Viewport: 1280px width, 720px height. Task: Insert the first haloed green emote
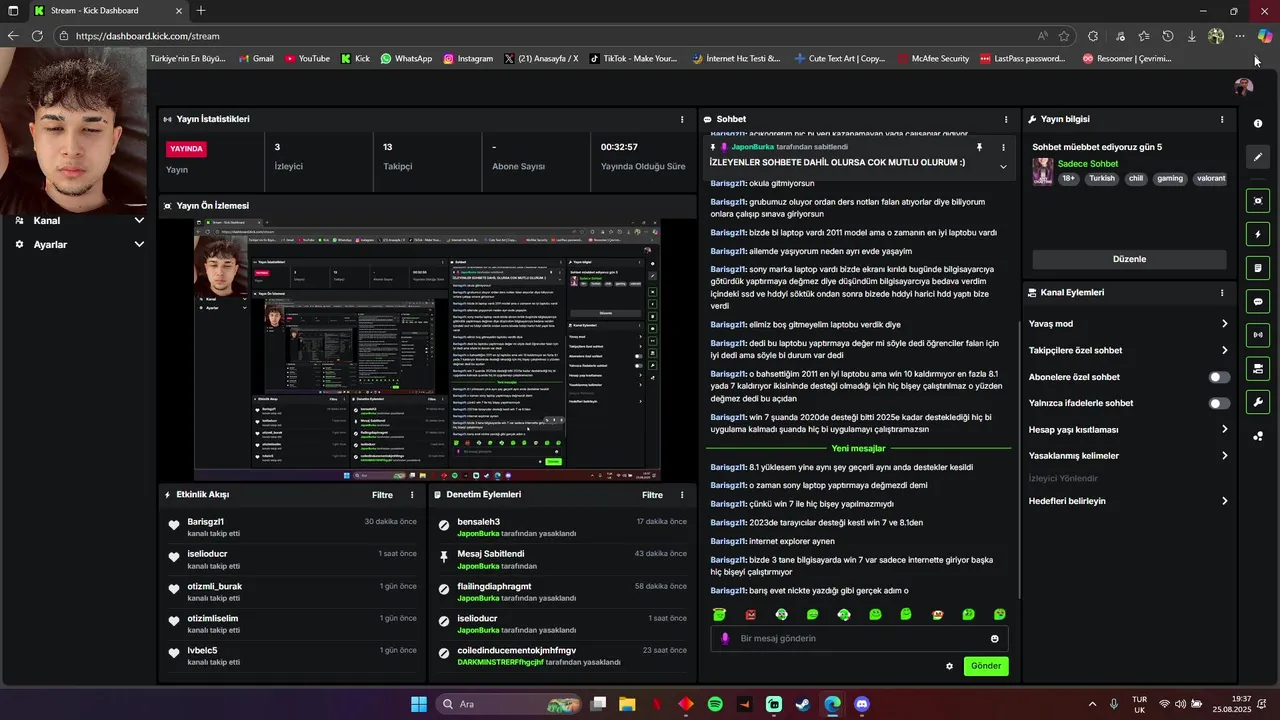(x=719, y=614)
